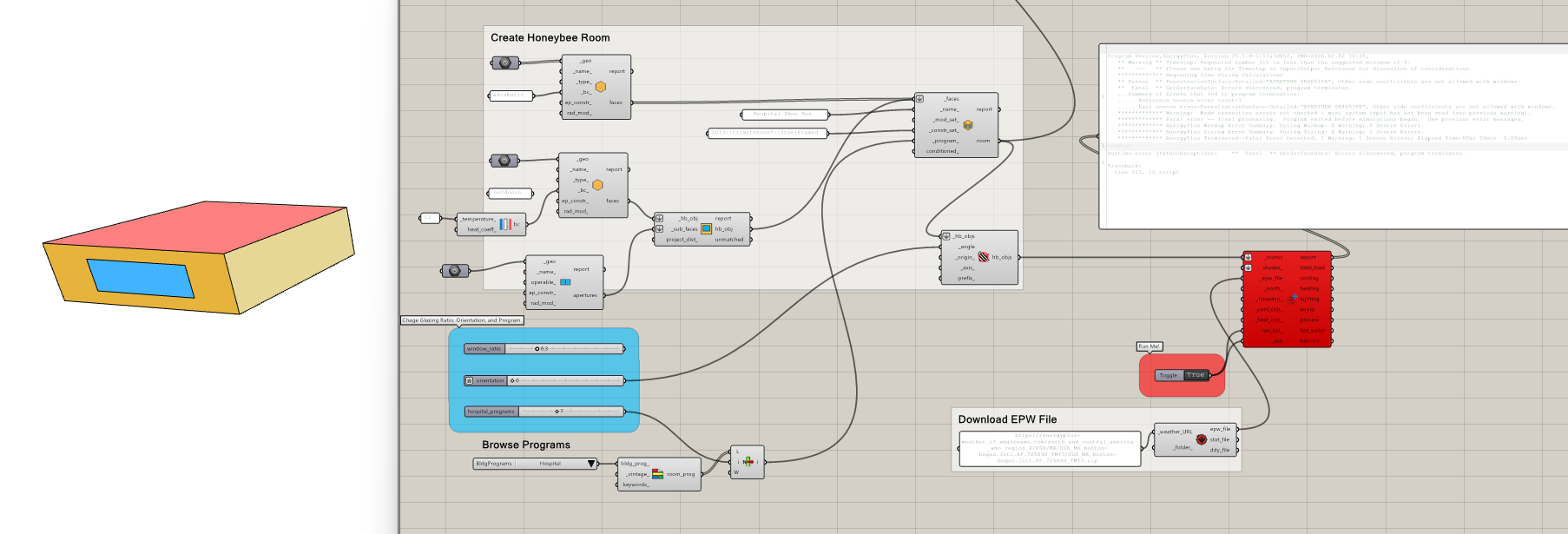Viewport: 1568px width, 534px height.
Task: Click the operable aperture blue icon
Action: coord(565,282)
